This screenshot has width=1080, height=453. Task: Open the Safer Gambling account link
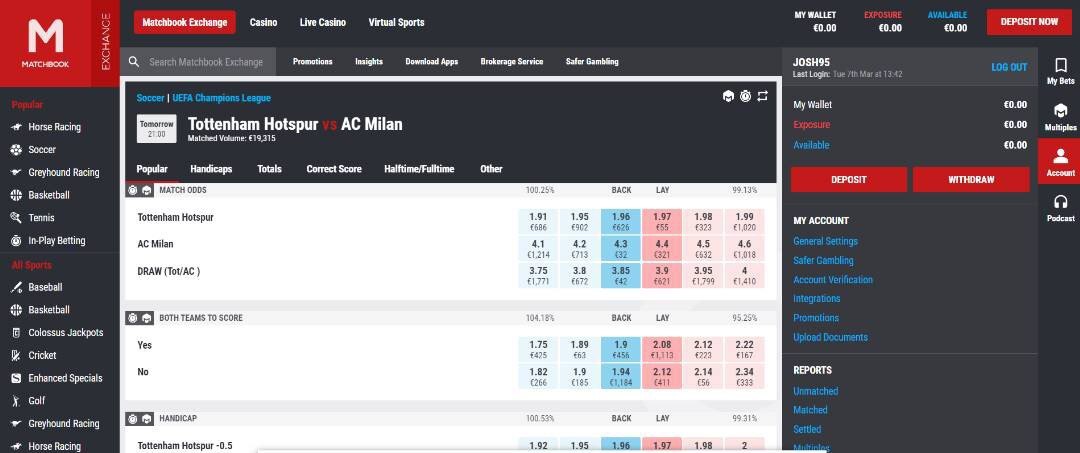[x=823, y=260]
